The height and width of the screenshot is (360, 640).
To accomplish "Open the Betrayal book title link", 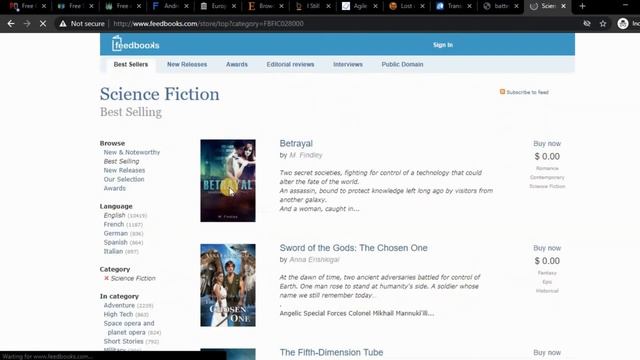I will [296, 143].
